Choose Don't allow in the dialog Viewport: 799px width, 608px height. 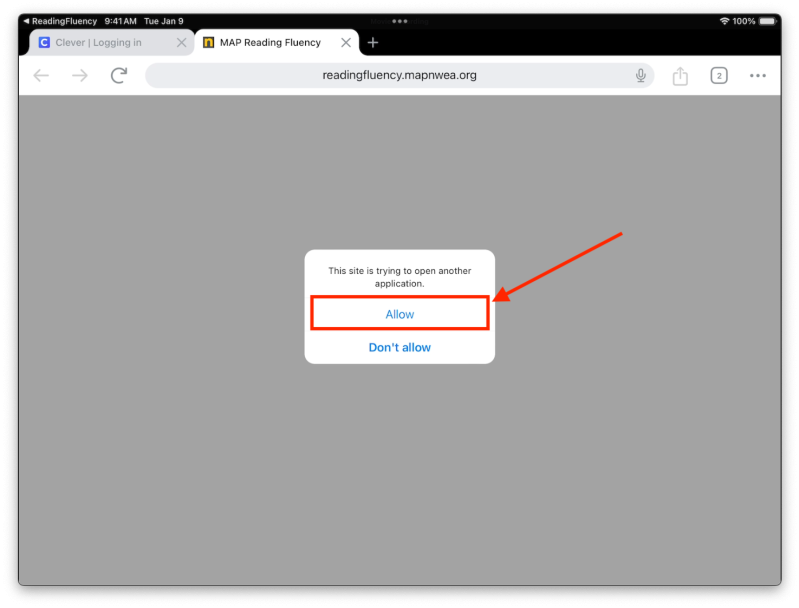[399, 347]
